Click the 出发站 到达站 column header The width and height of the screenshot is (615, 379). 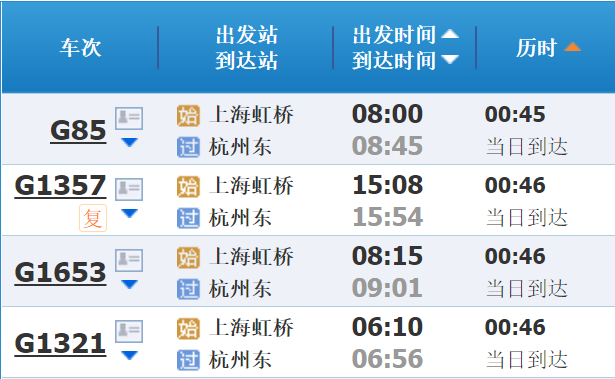pos(247,48)
